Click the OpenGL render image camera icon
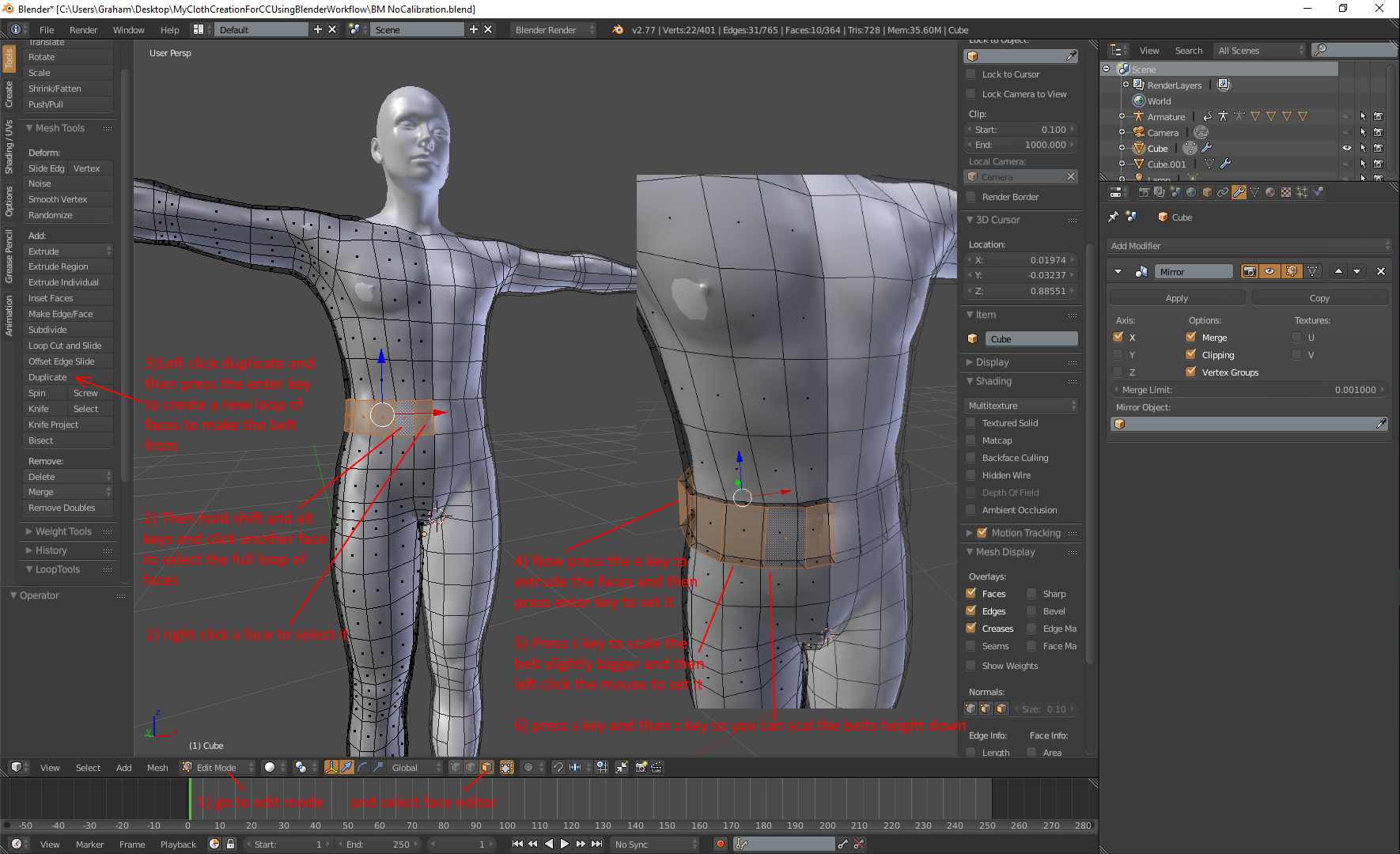This screenshot has width=1400, height=854. pyautogui.click(x=641, y=767)
